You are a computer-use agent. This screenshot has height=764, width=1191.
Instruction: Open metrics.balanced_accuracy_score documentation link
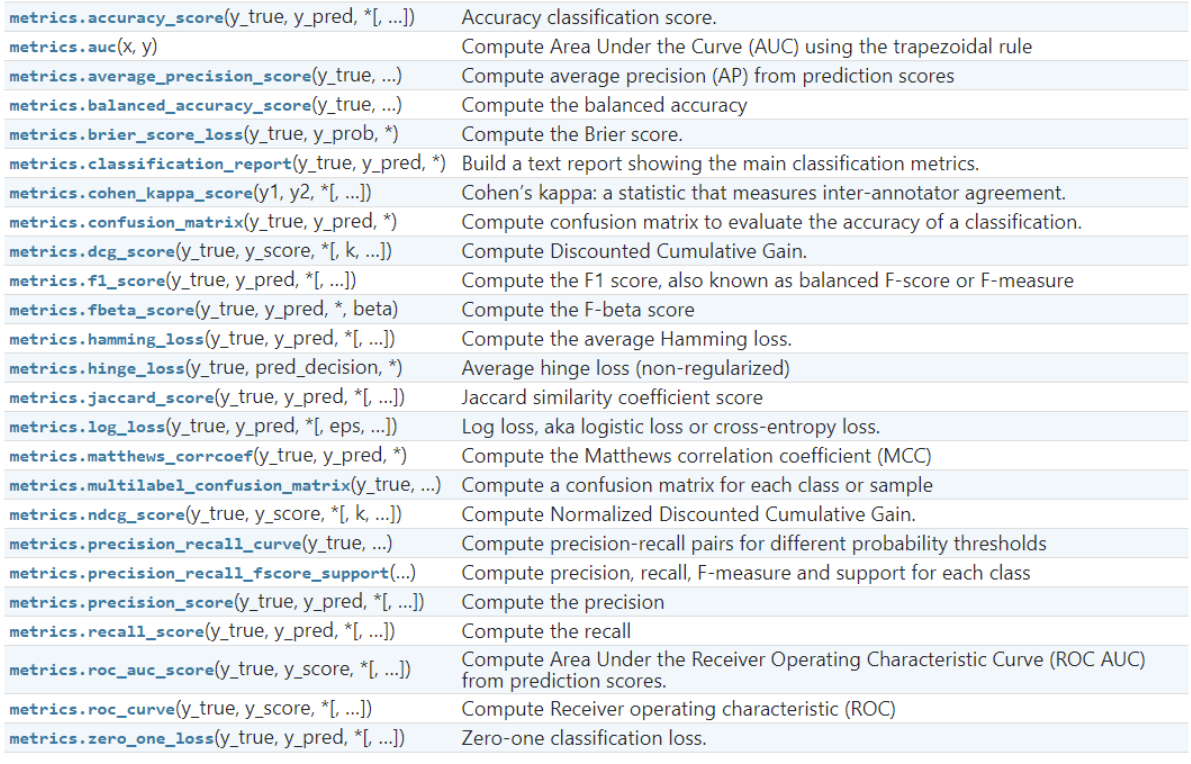point(160,106)
